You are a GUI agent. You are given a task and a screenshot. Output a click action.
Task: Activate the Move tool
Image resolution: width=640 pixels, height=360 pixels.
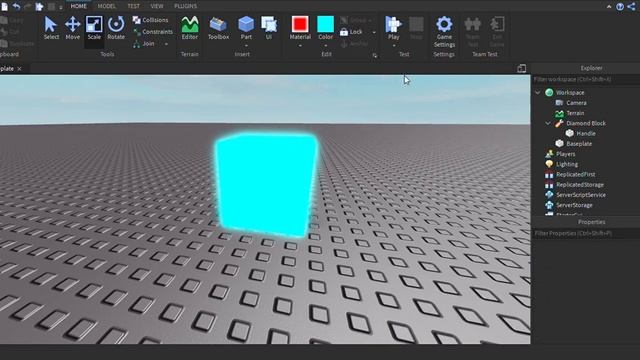73,28
